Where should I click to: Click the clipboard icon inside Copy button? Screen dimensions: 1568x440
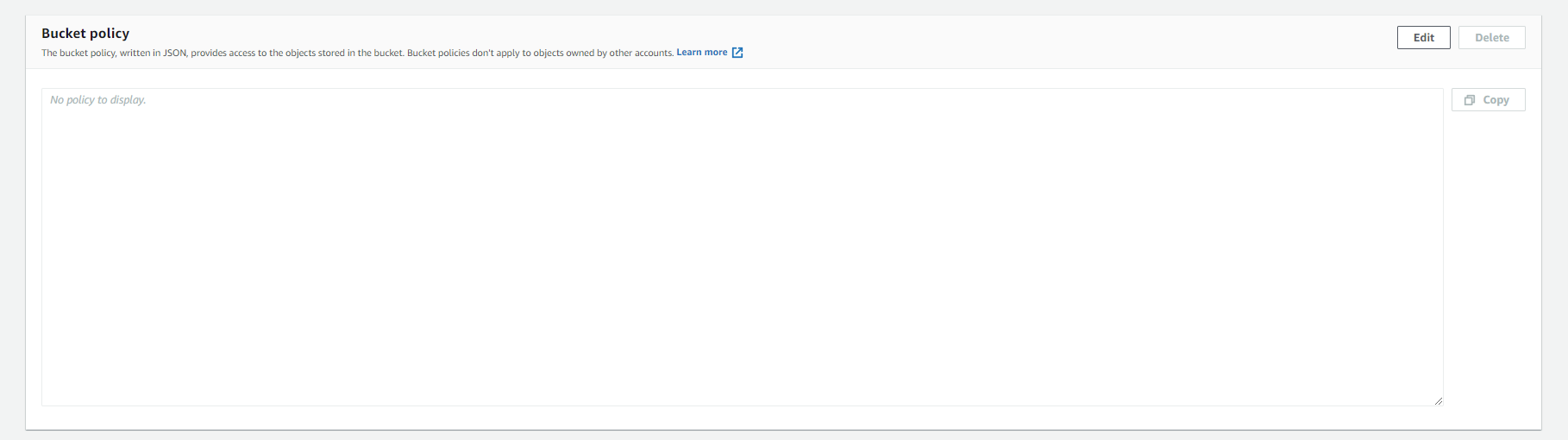click(1470, 100)
